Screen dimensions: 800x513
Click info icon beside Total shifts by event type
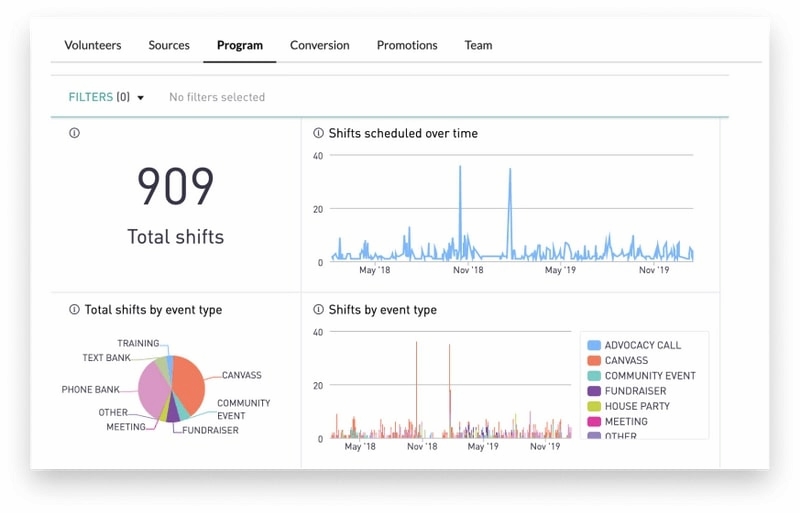click(x=74, y=309)
